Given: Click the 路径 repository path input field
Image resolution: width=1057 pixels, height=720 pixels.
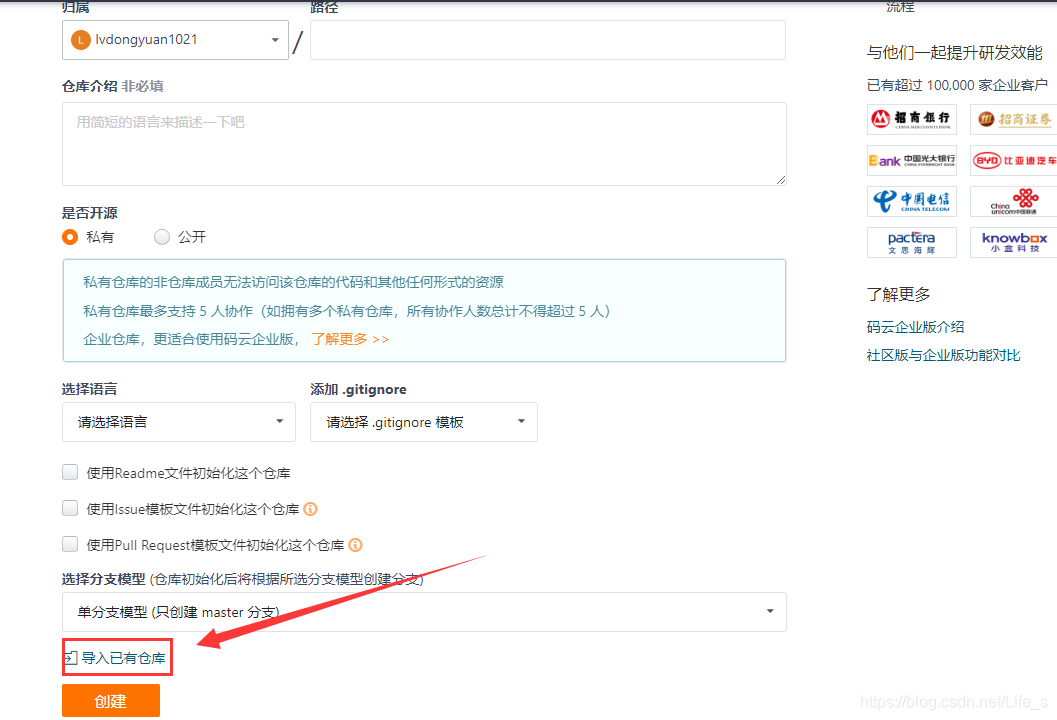Looking at the screenshot, I should pyautogui.click(x=547, y=41).
